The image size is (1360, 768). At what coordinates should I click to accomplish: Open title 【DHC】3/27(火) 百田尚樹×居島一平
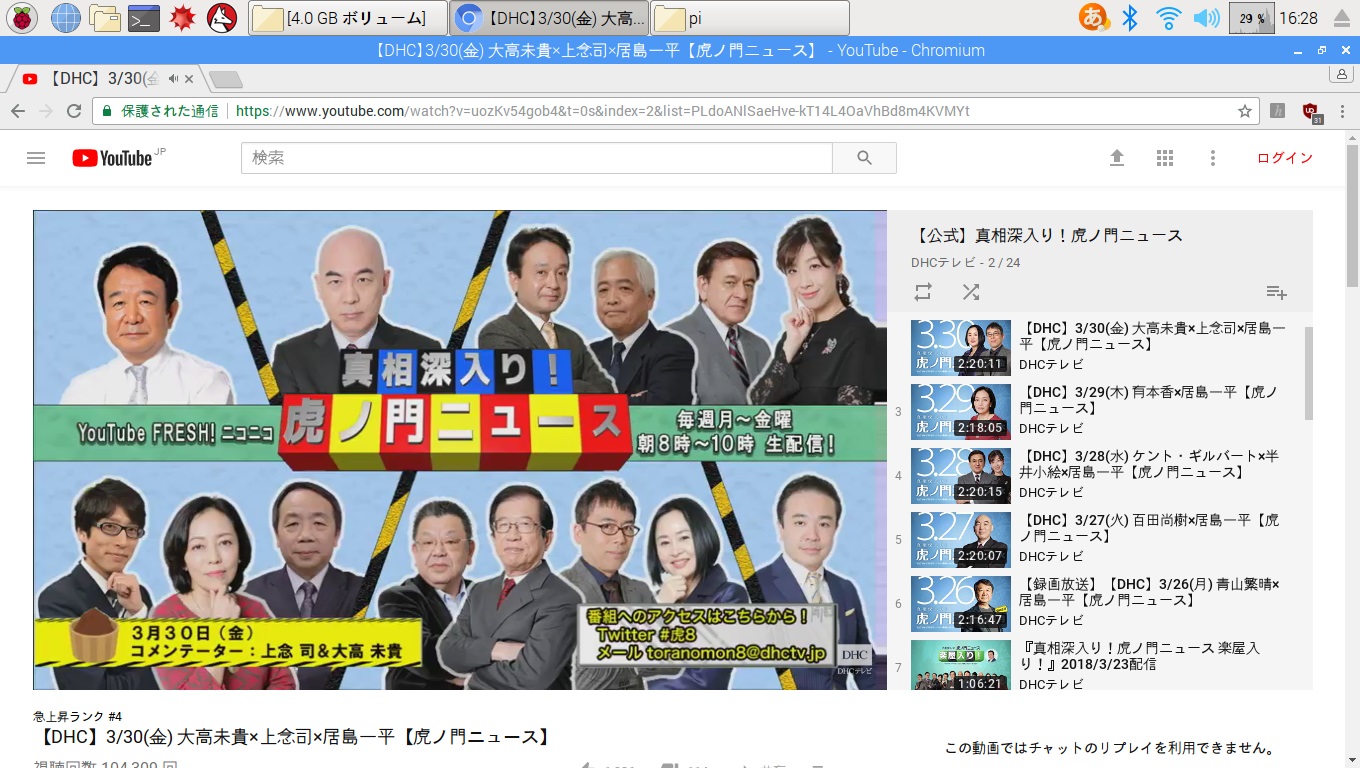pos(1149,528)
